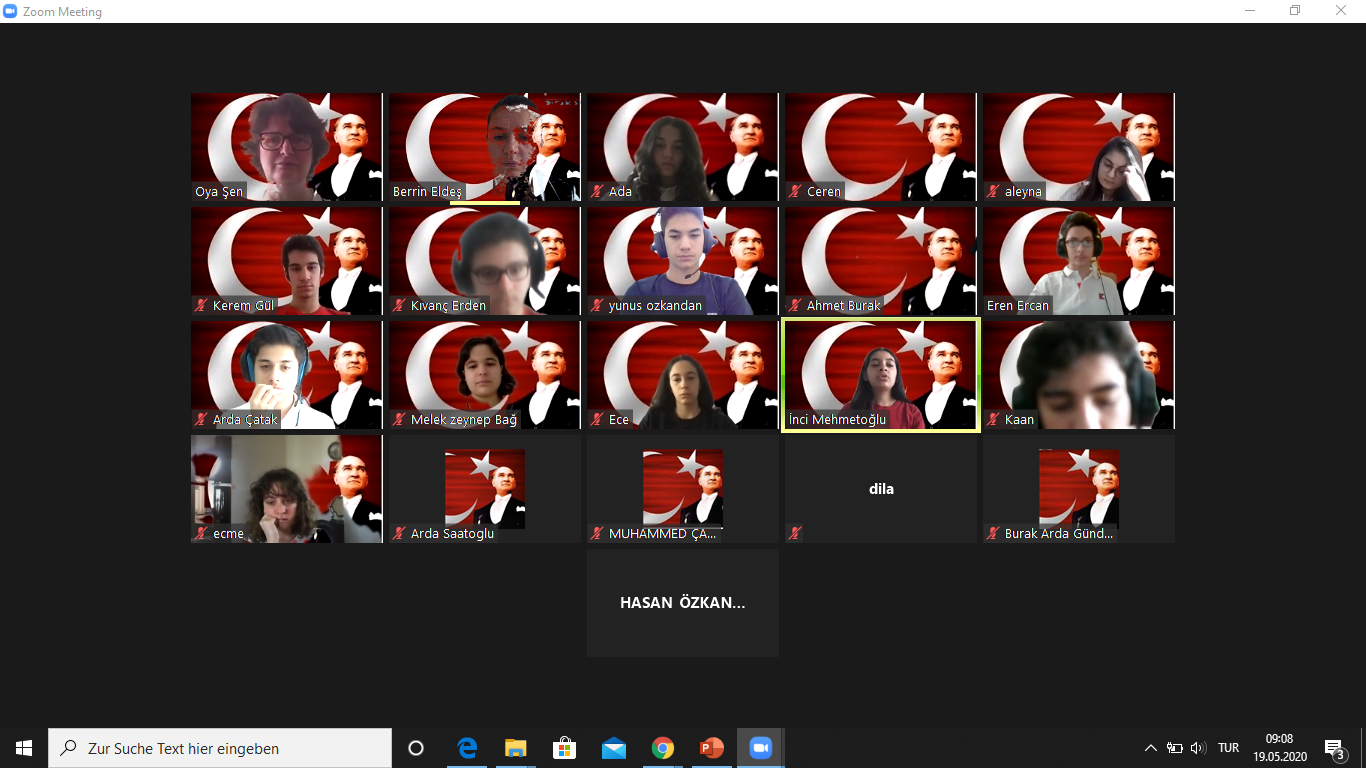1366x768 pixels.
Task: Open PowerPoint from the taskbar
Action: pos(711,748)
